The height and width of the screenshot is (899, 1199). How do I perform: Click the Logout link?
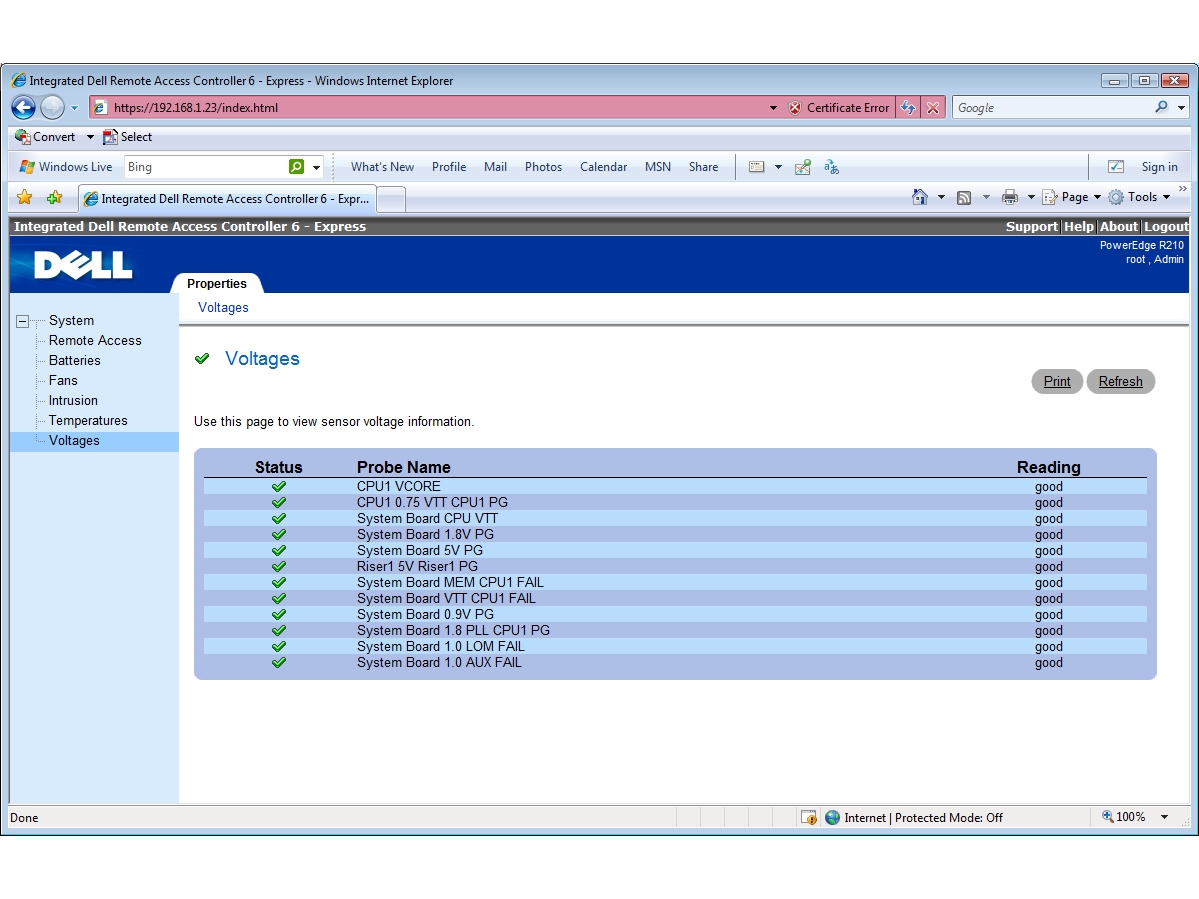click(x=1166, y=227)
